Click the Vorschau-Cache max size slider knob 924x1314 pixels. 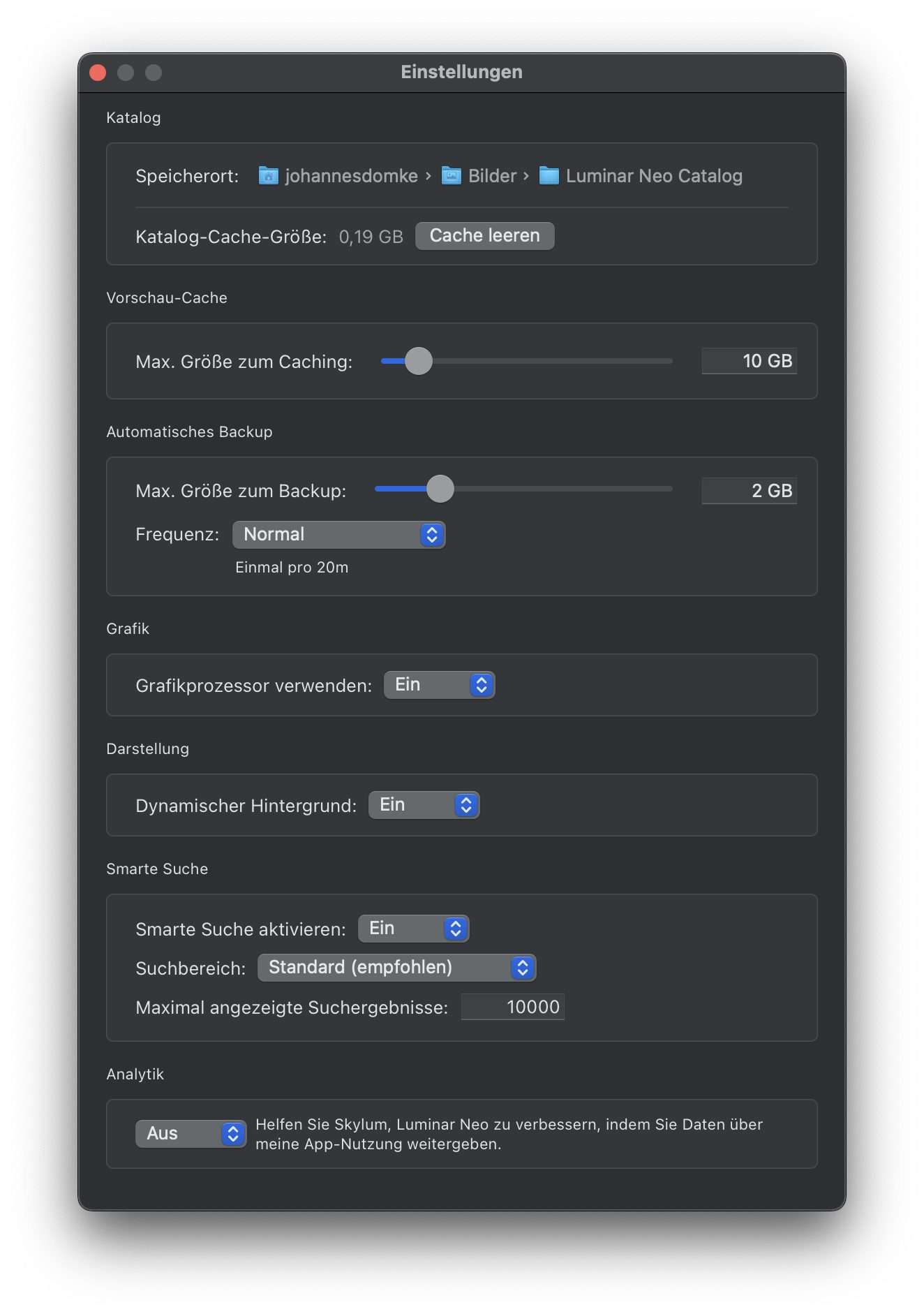click(419, 361)
